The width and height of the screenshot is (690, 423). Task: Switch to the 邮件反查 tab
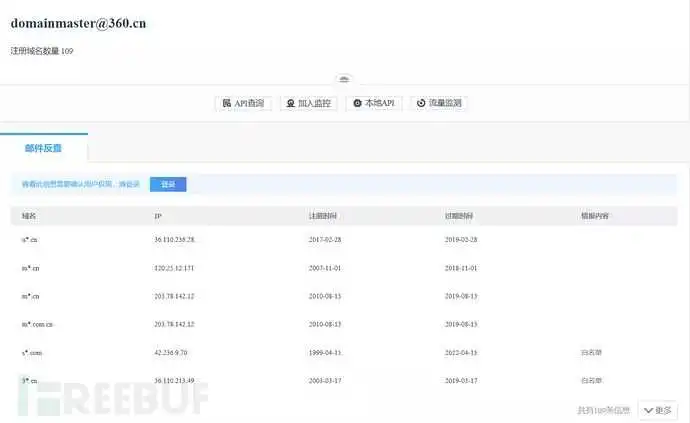[x=43, y=148]
